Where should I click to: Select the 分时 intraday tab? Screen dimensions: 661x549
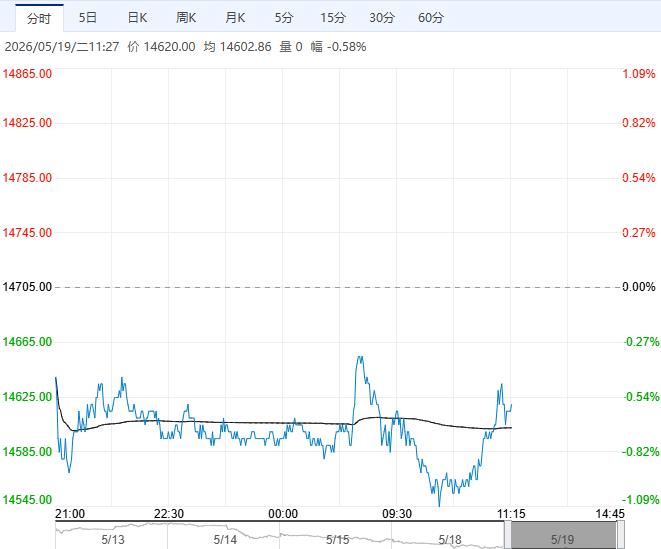[x=39, y=18]
